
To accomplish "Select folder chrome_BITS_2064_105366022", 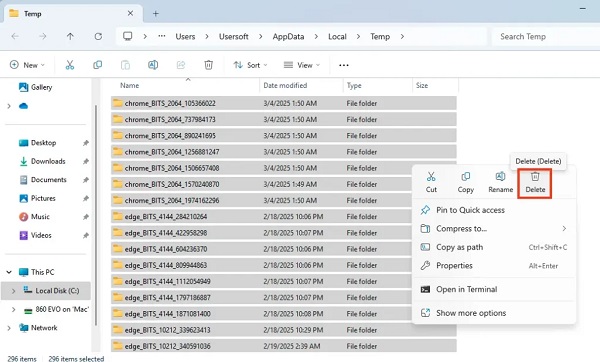I will point(284,103).
